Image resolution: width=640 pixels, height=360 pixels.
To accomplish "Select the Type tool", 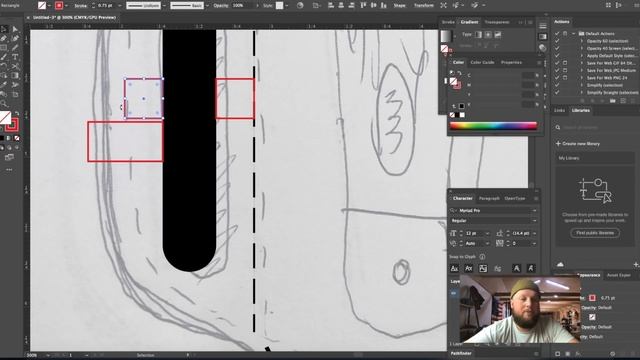I will (15, 57).
